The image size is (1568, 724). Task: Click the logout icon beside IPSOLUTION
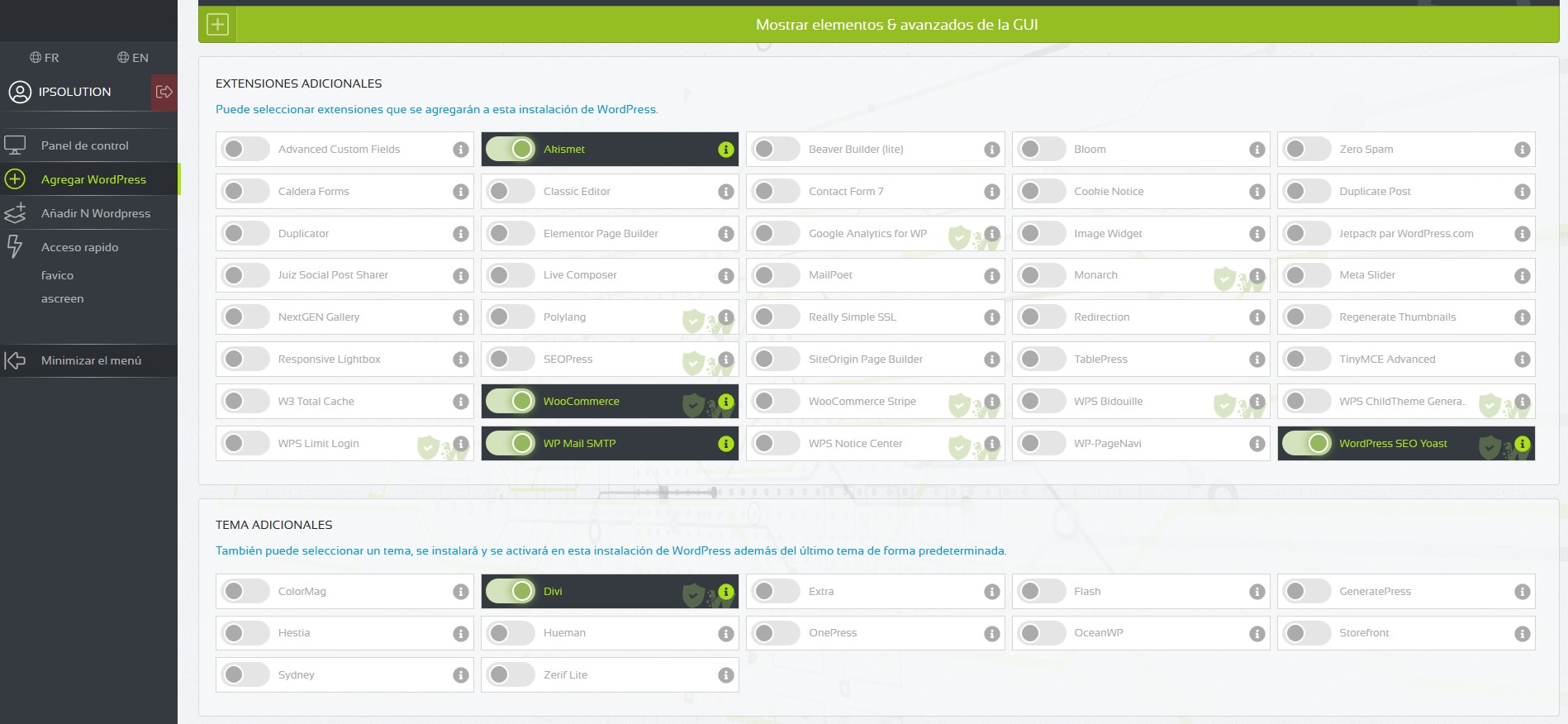click(164, 92)
